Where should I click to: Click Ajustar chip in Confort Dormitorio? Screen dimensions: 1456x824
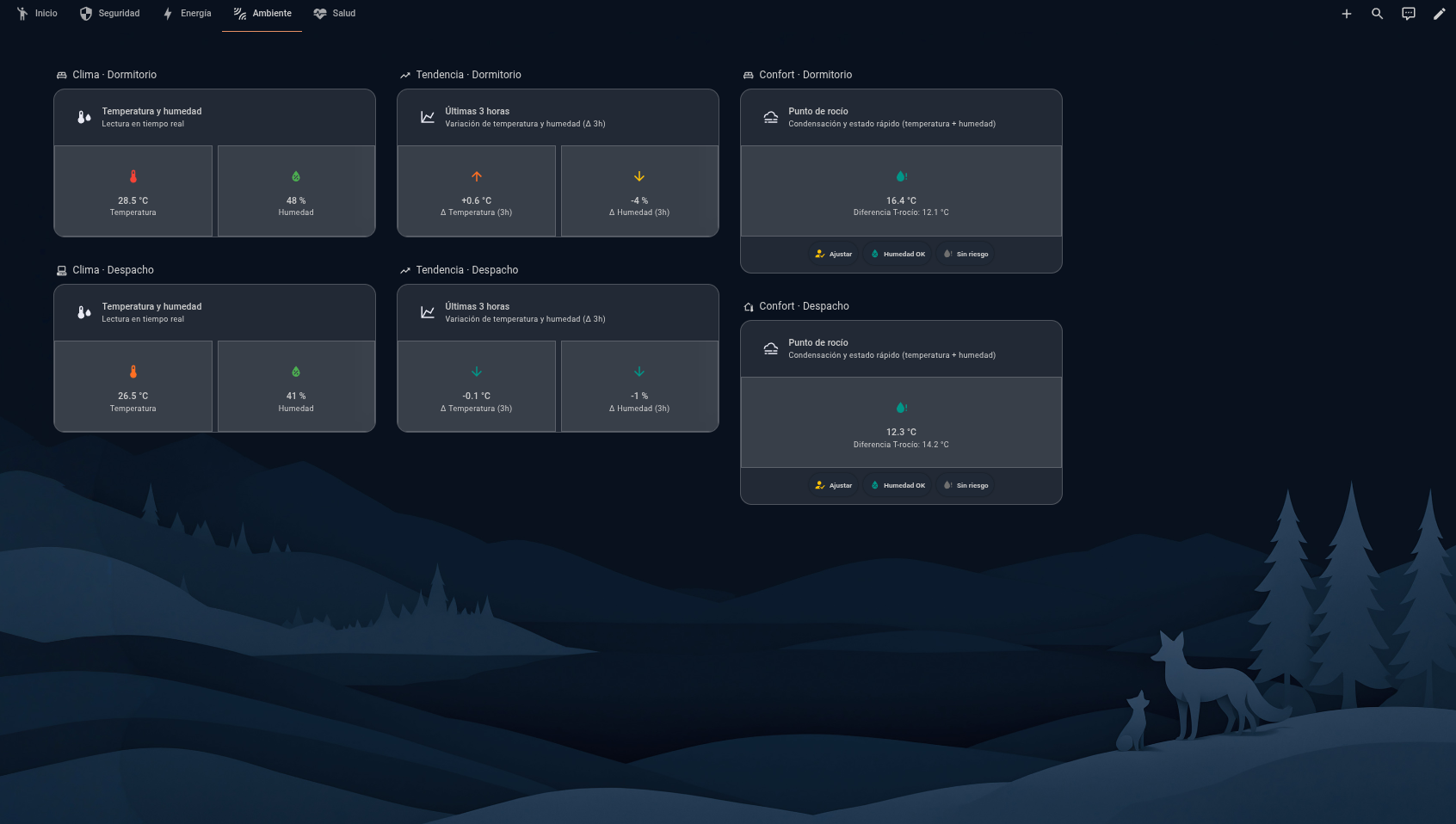click(x=833, y=254)
